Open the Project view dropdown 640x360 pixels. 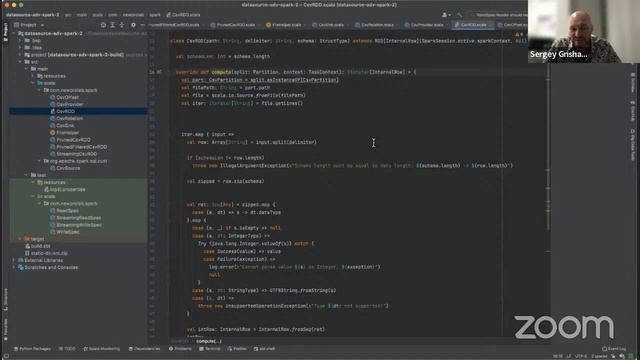29,25
